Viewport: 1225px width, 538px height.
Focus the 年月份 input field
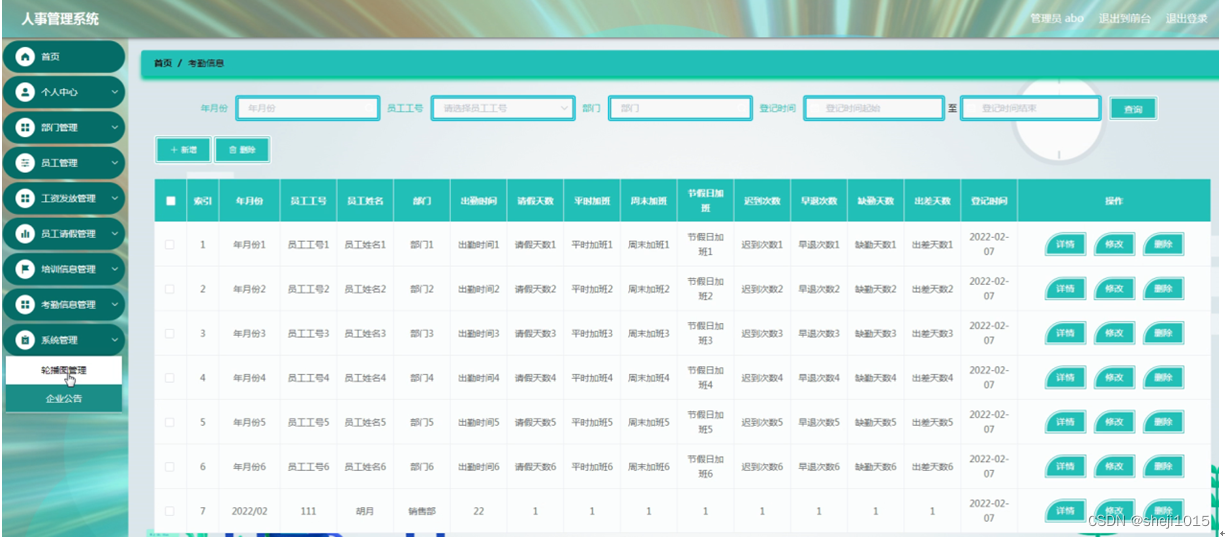click(x=308, y=108)
